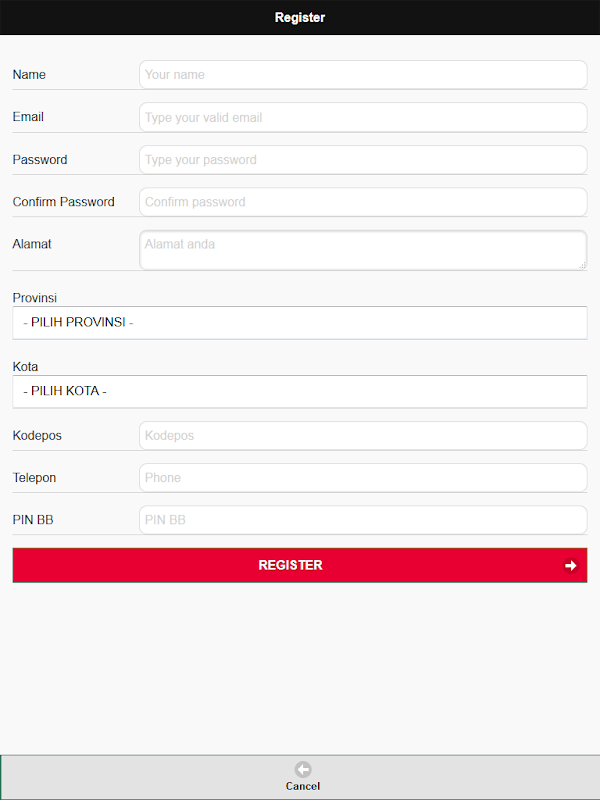
Task: Open the Pilih Provinsi dropdown
Action: pyautogui.click(x=300, y=322)
